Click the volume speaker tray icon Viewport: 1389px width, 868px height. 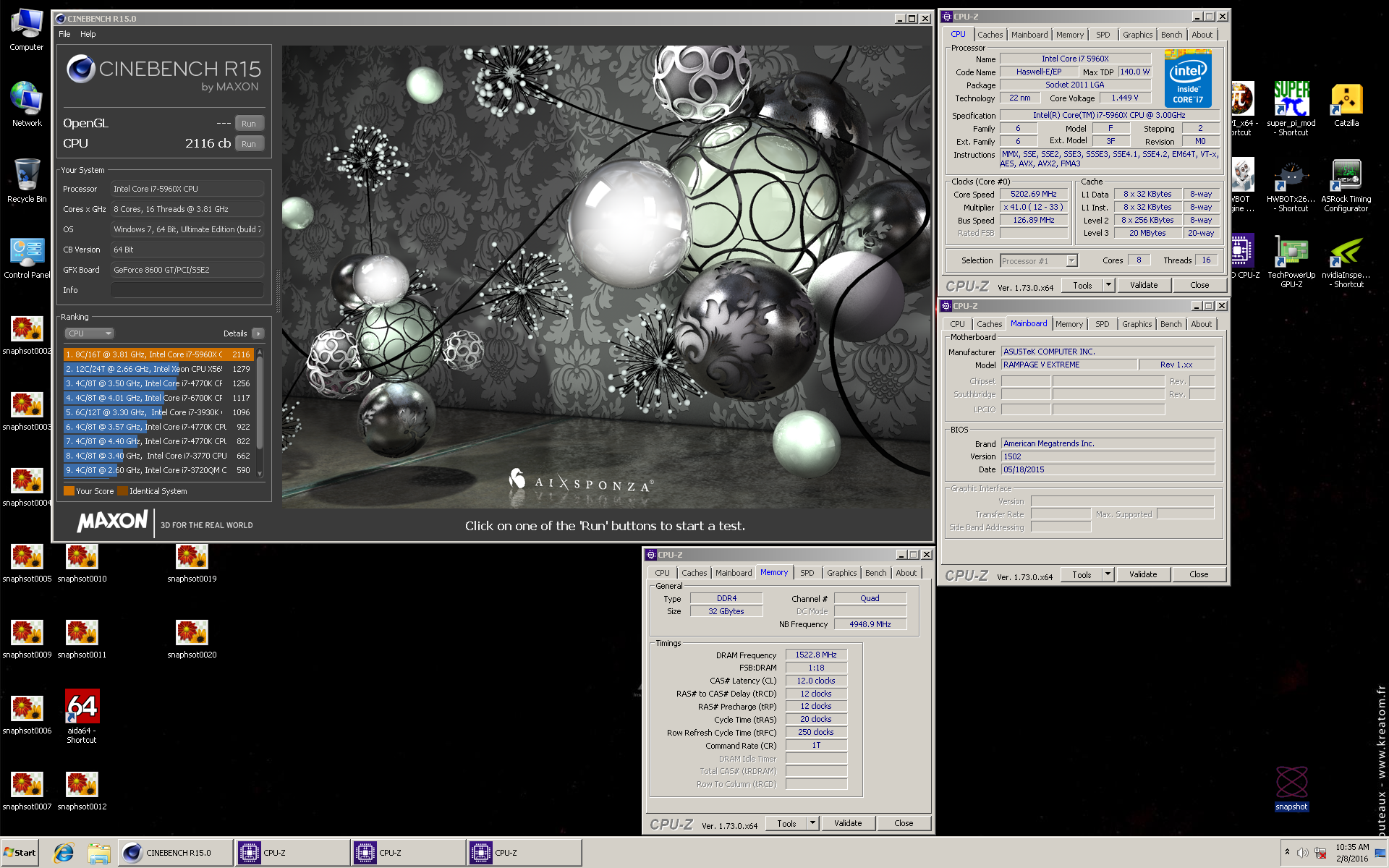pyautogui.click(x=1302, y=853)
